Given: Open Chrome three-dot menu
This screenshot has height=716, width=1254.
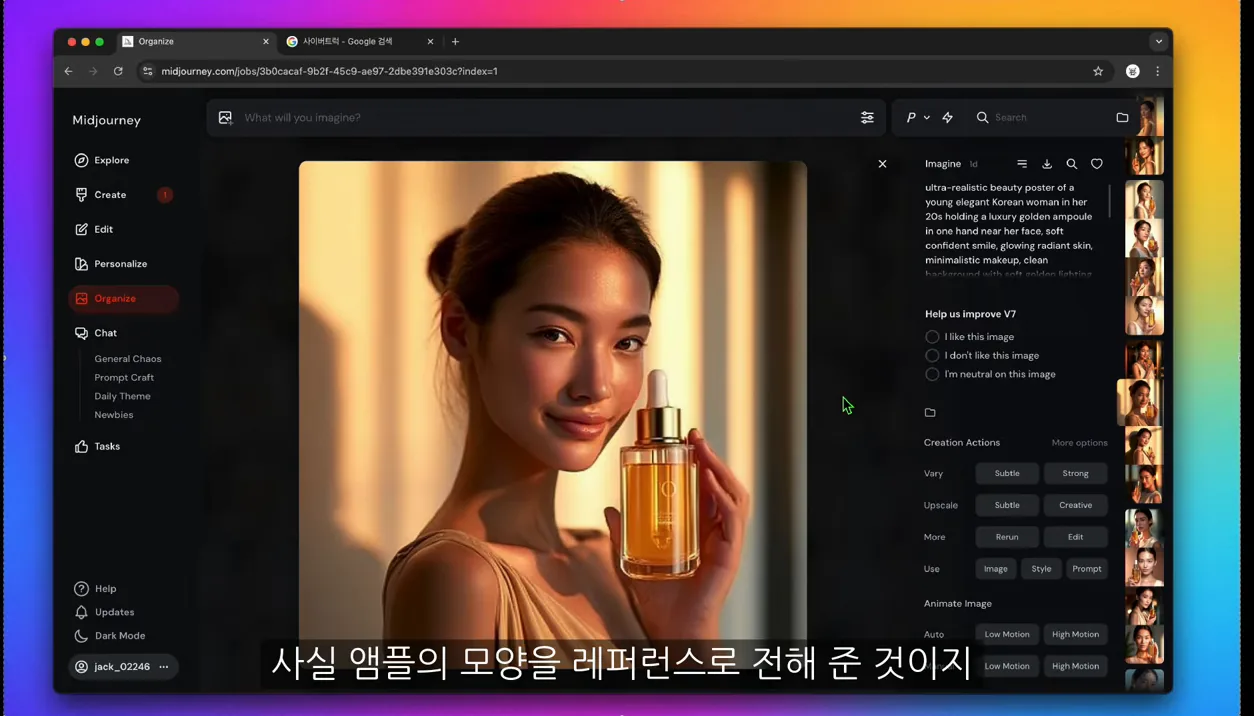Looking at the screenshot, I should 1157,71.
